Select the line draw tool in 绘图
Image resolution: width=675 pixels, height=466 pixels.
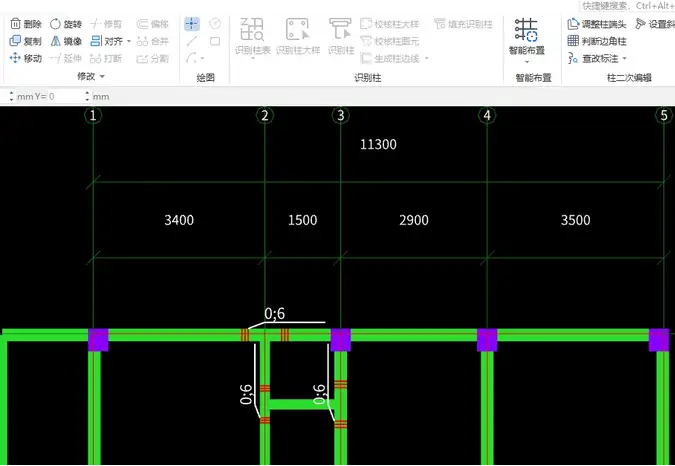coord(192,41)
